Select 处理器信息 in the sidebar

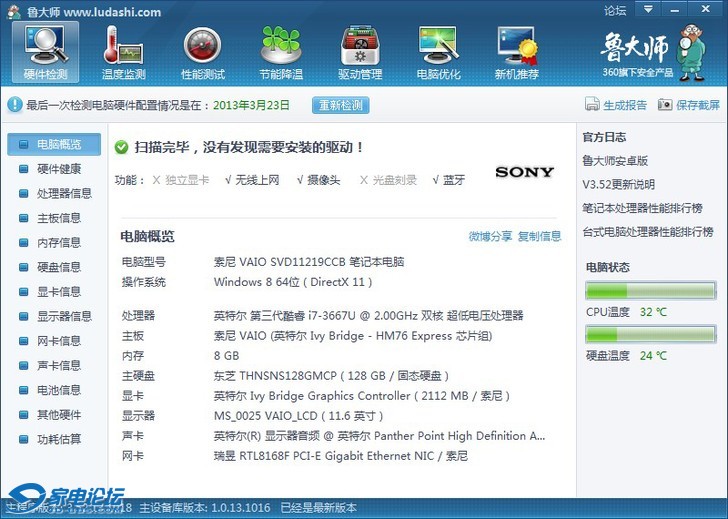pyautogui.click(x=63, y=194)
